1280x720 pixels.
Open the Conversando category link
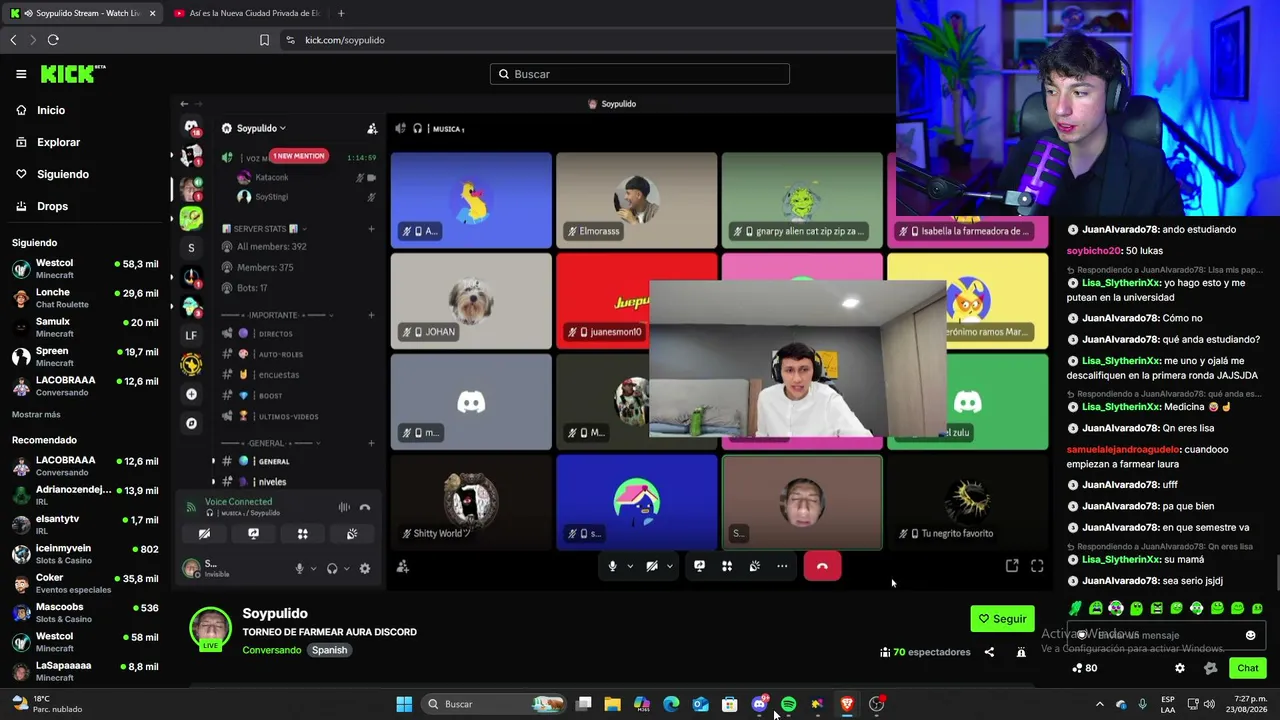click(x=271, y=650)
